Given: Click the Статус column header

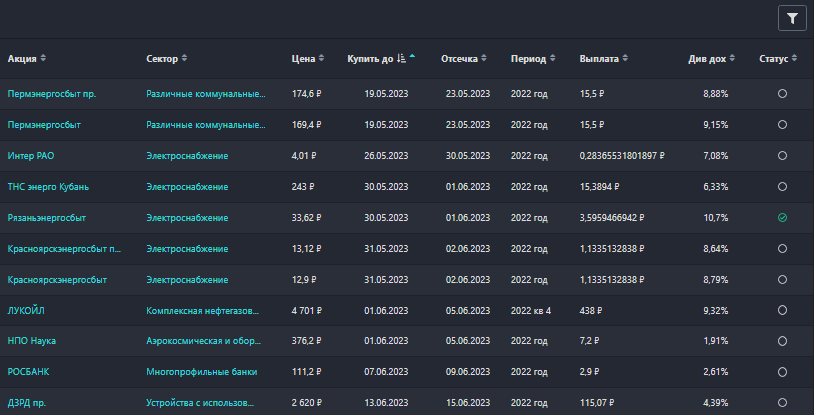Looking at the screenshot, I should click(774, 59).
